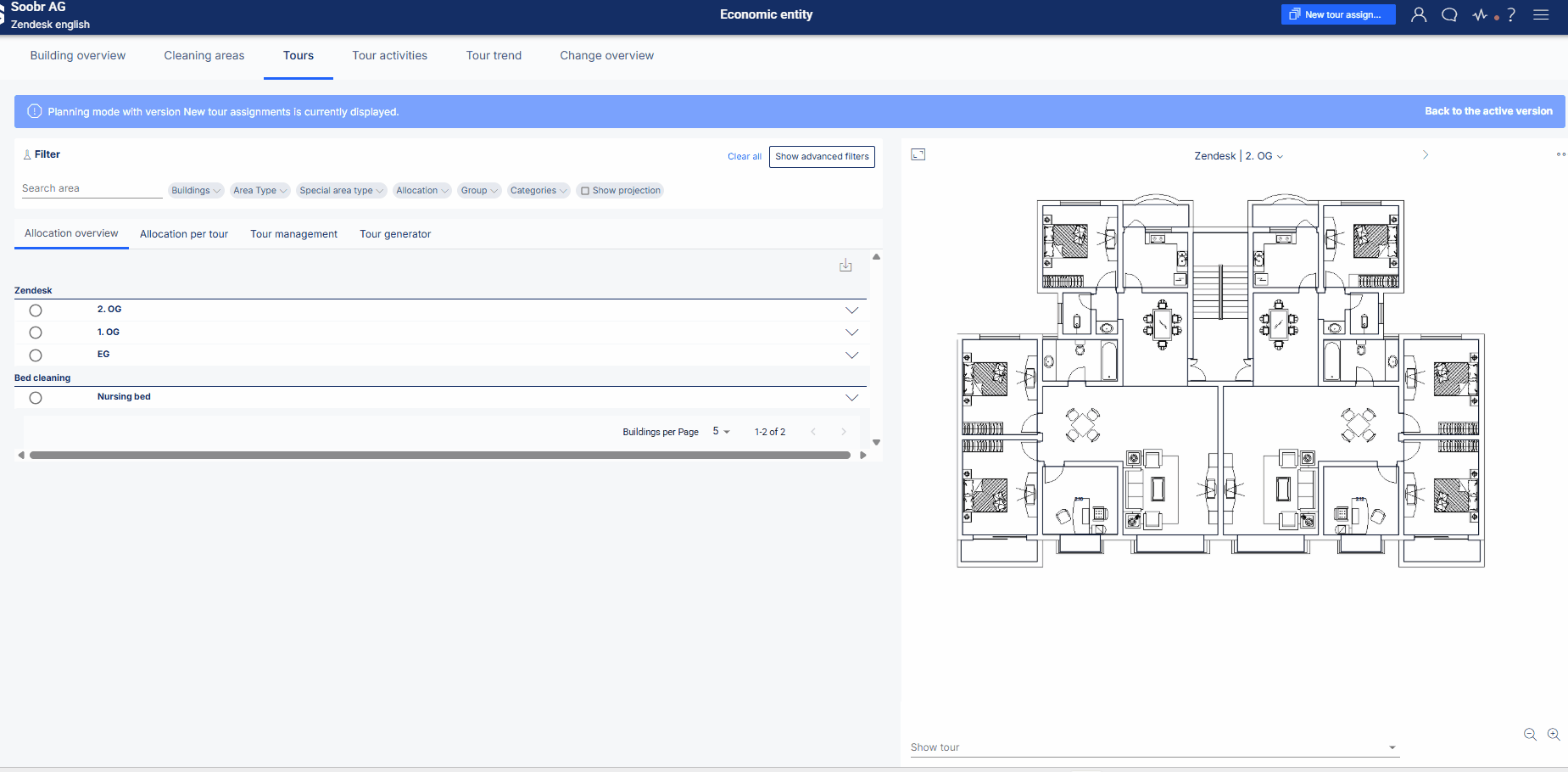Click the floor plan fullscreen icon
Image resolution: width=1568 pixels, height=772 pixels.
918,154
